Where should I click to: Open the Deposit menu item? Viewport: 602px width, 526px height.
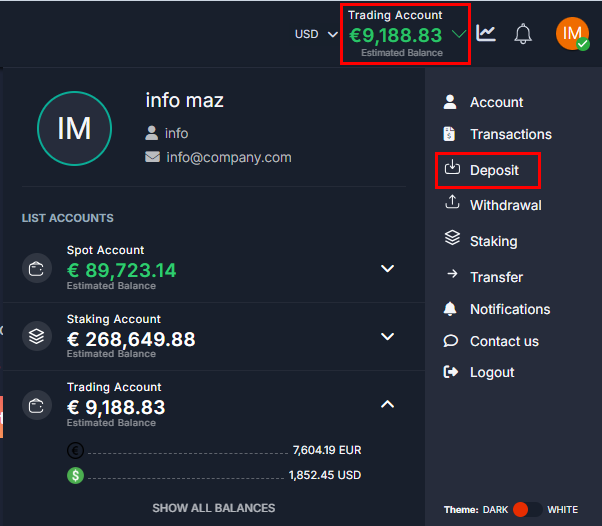(x=493, y=170)
